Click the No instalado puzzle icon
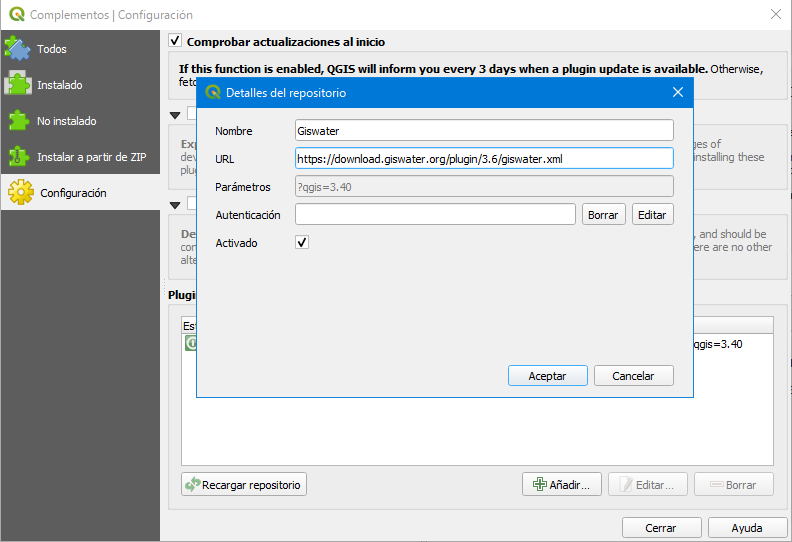The width and height of the screenshot is (792, 542). pos(18,121)
